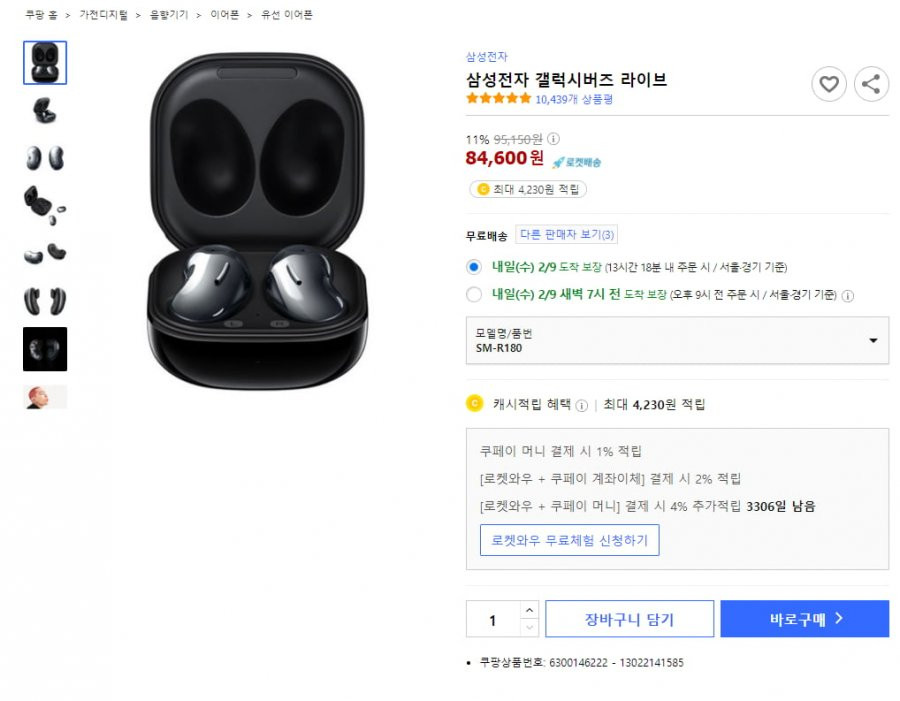Screen dimensions: 900x701
Task: Increase quantity with the up arrow
Action: point(529,610)
